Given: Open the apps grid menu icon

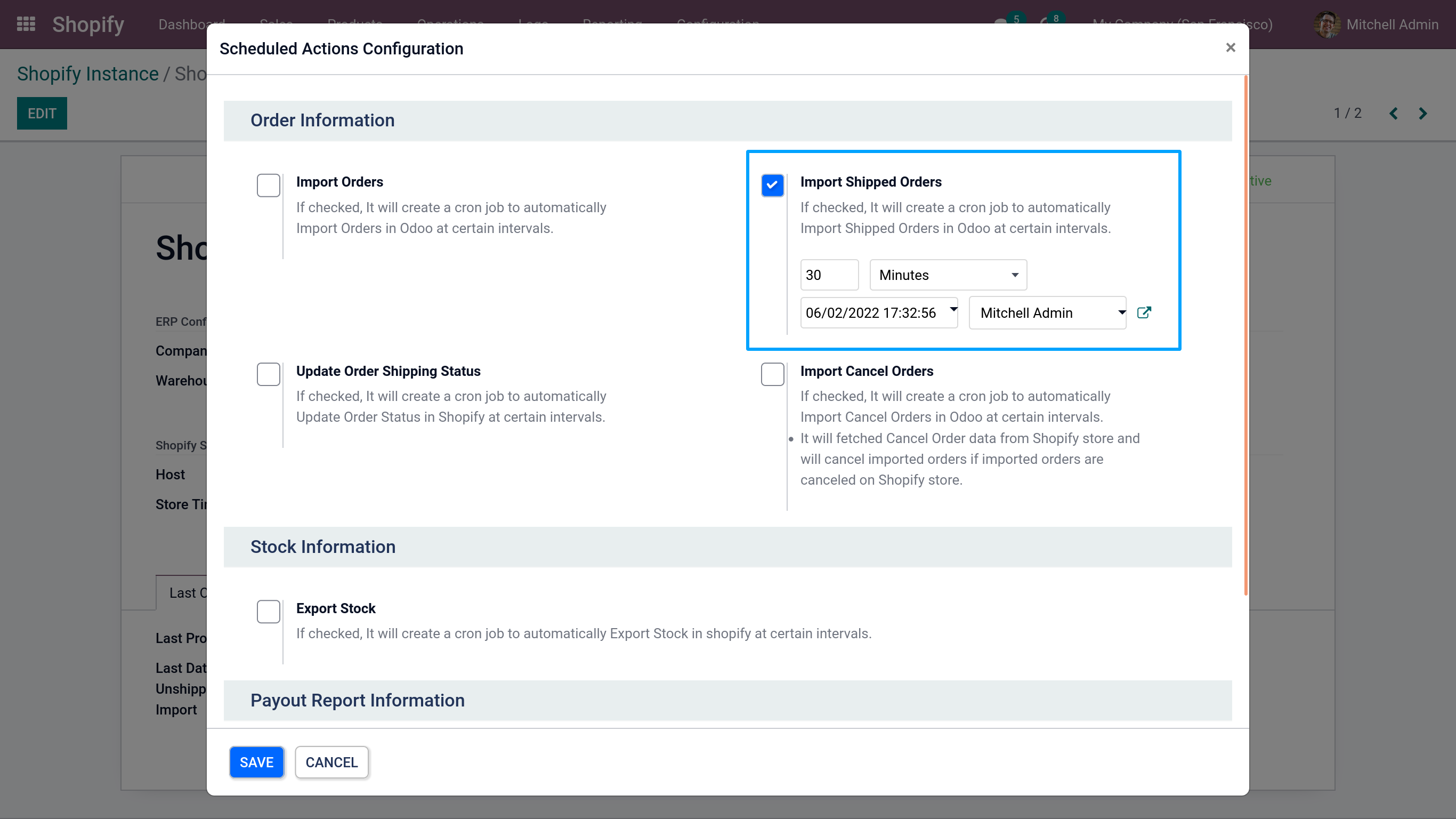Looking at the screenshot, I should click(26, 24).
